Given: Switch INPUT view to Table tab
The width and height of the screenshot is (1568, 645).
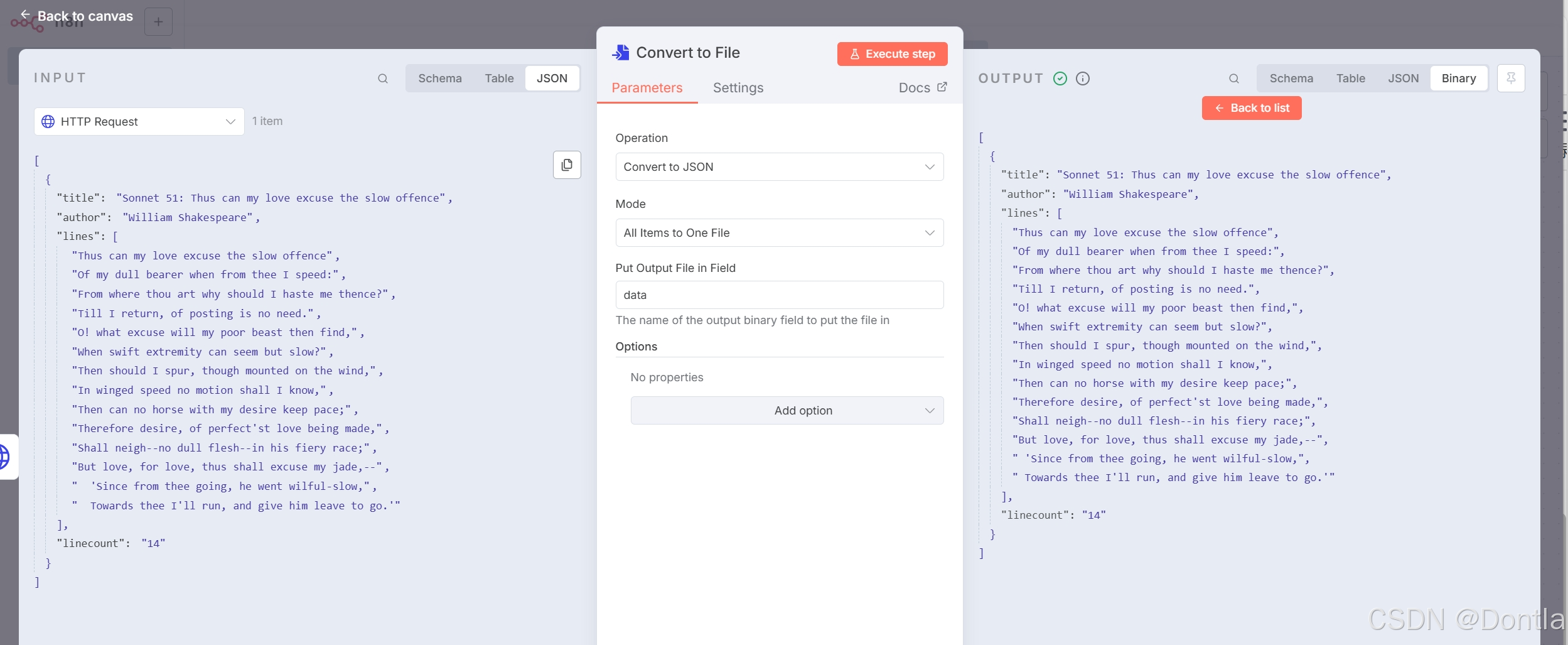Looking at the screenshot, I should point(499,79).
